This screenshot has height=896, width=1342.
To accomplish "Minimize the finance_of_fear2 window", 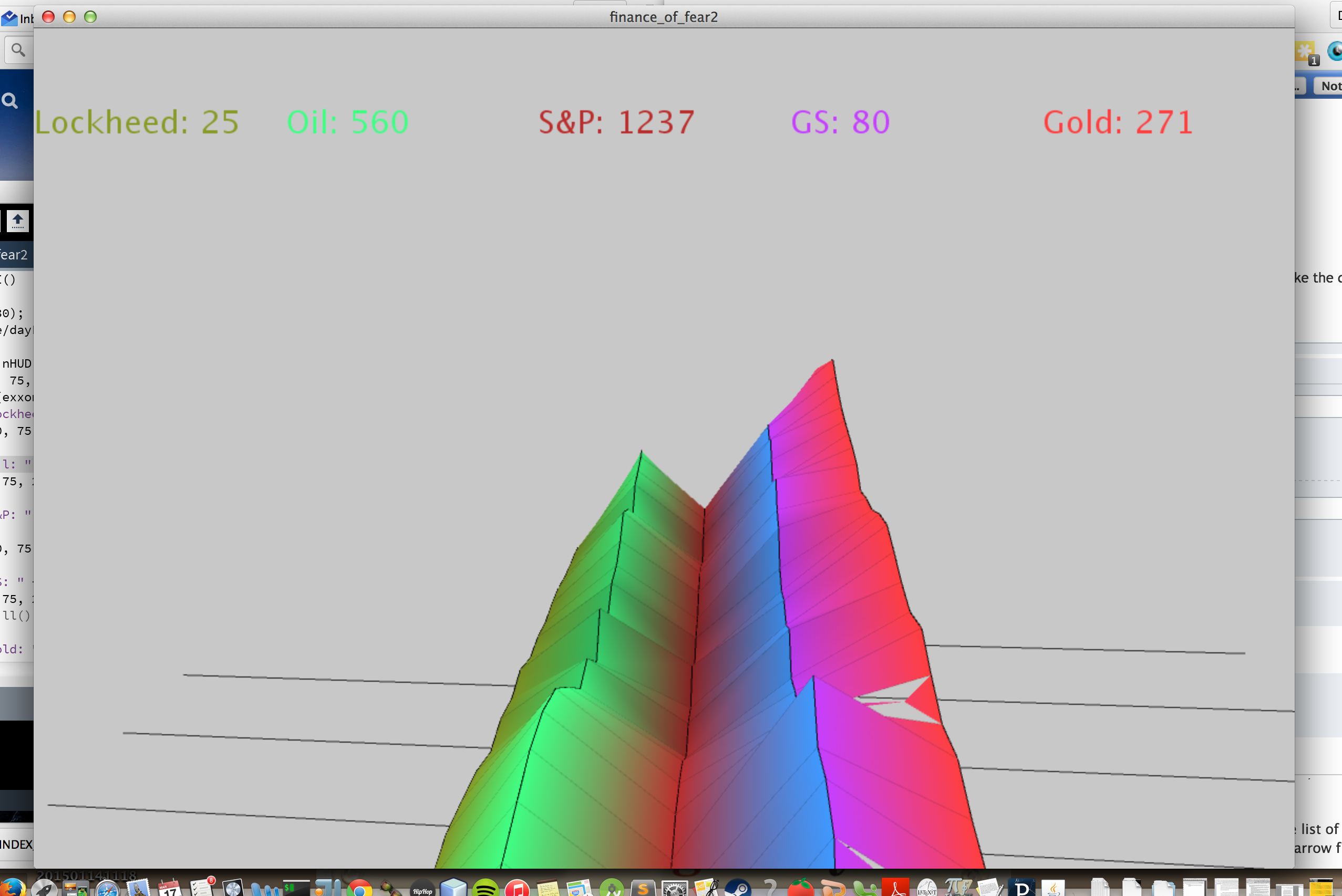I will coord(69,17).
